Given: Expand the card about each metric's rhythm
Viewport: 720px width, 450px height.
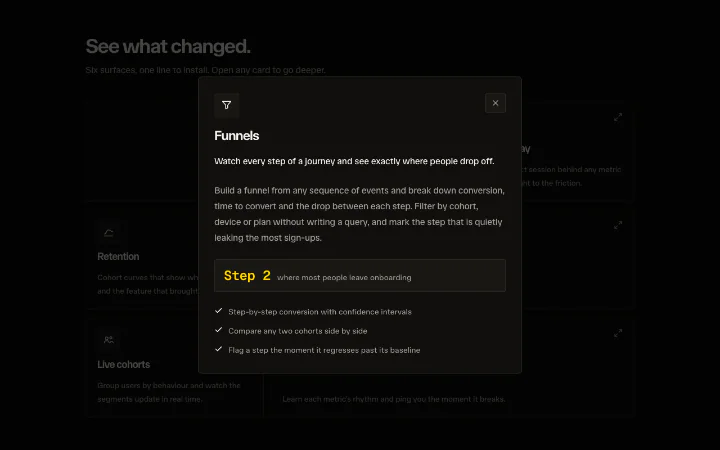Looking at the screenshot, I should point(618,333).
